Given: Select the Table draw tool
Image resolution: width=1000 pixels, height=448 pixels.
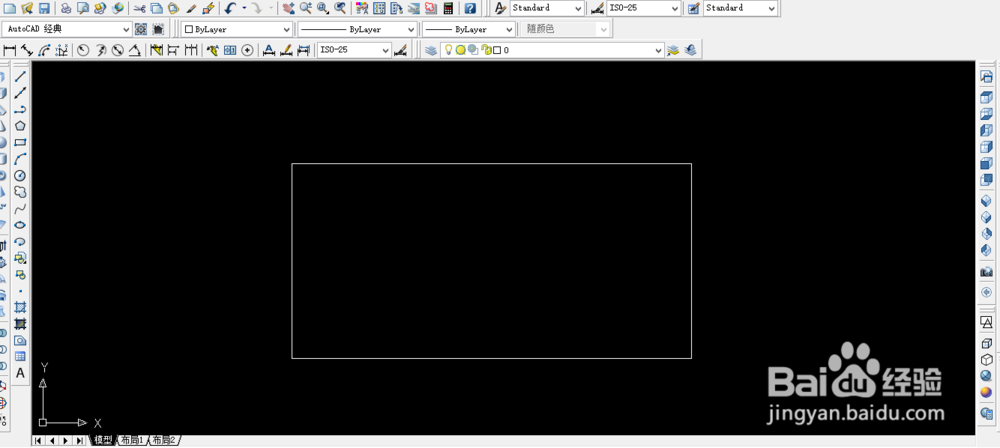Looking at the screenshot, I should tap(20, 357).
